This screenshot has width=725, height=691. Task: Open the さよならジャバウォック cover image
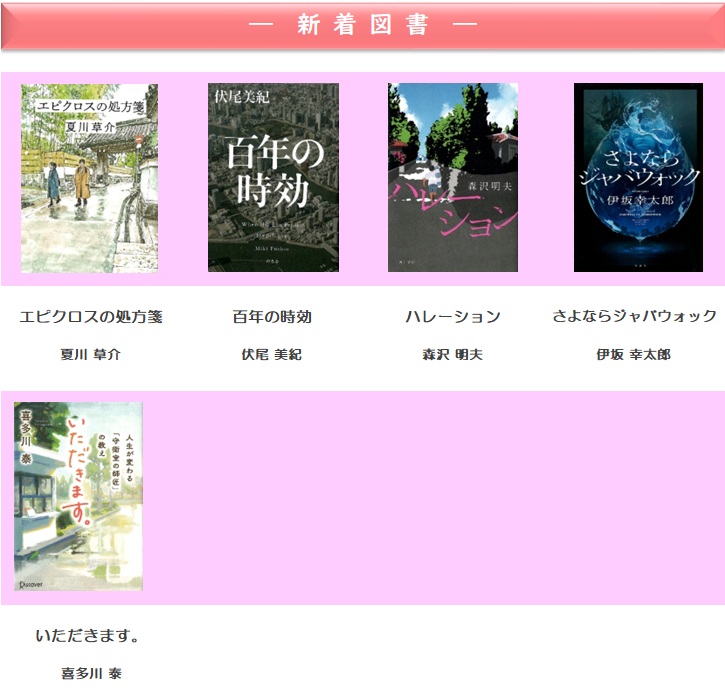click(638, 178)
